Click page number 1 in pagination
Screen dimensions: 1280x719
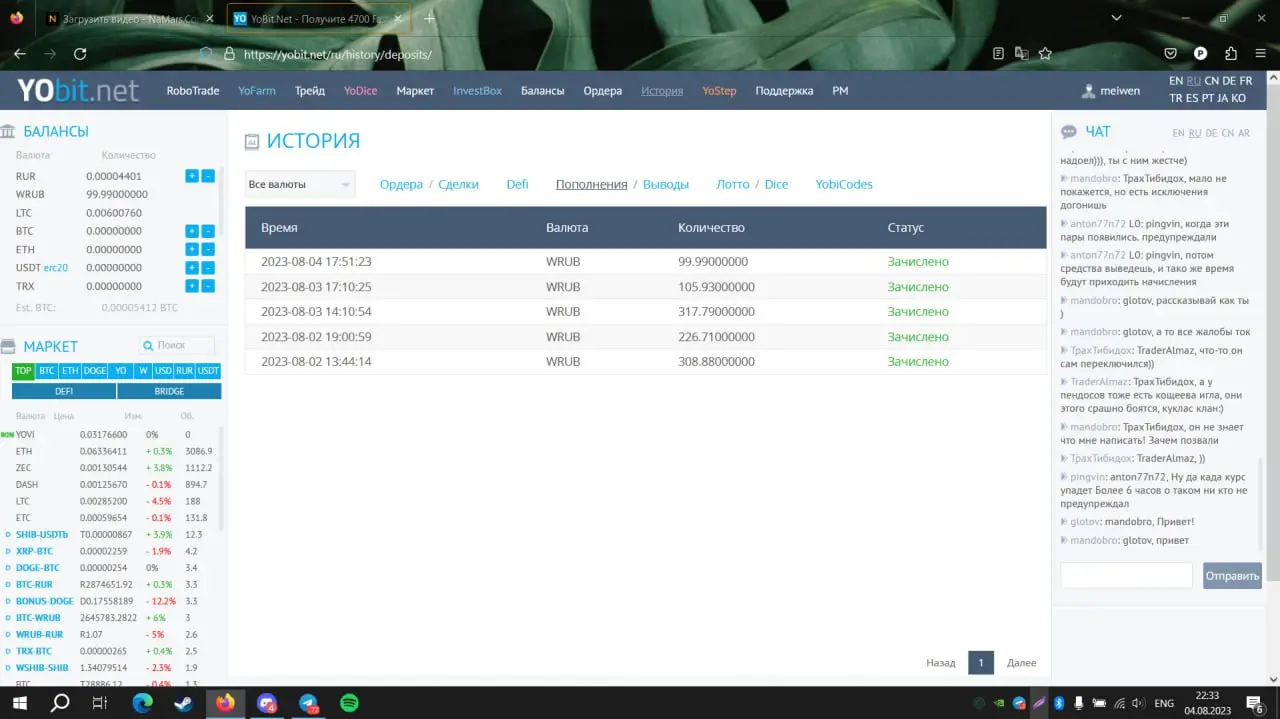click(x=981, y=663)
